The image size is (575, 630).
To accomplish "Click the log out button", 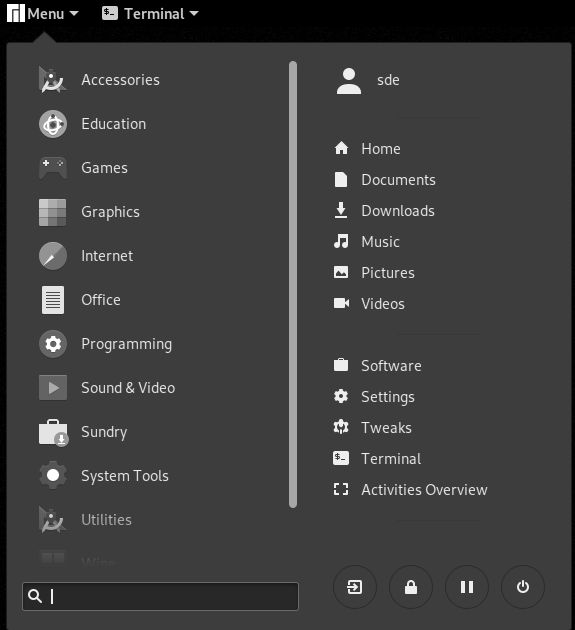I will [x=354, y=587].
